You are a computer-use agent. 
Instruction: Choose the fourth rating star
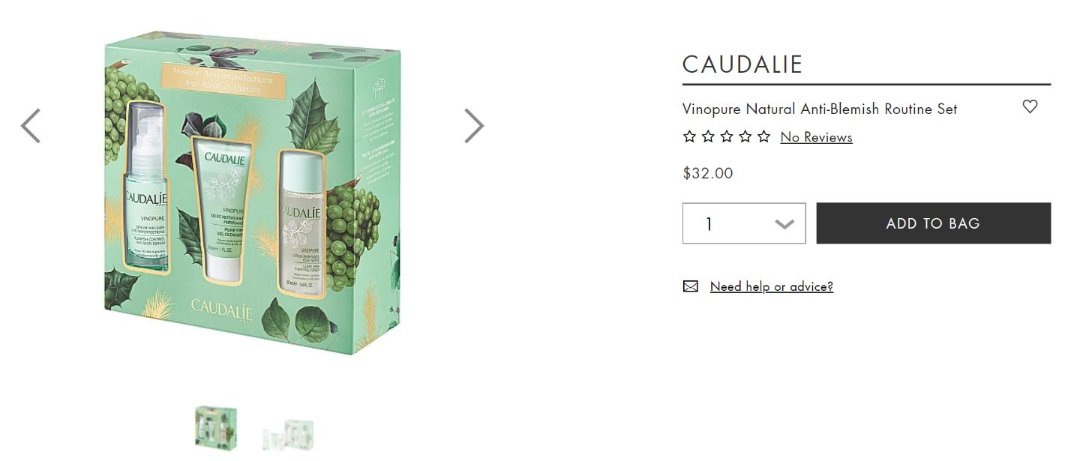745,136
